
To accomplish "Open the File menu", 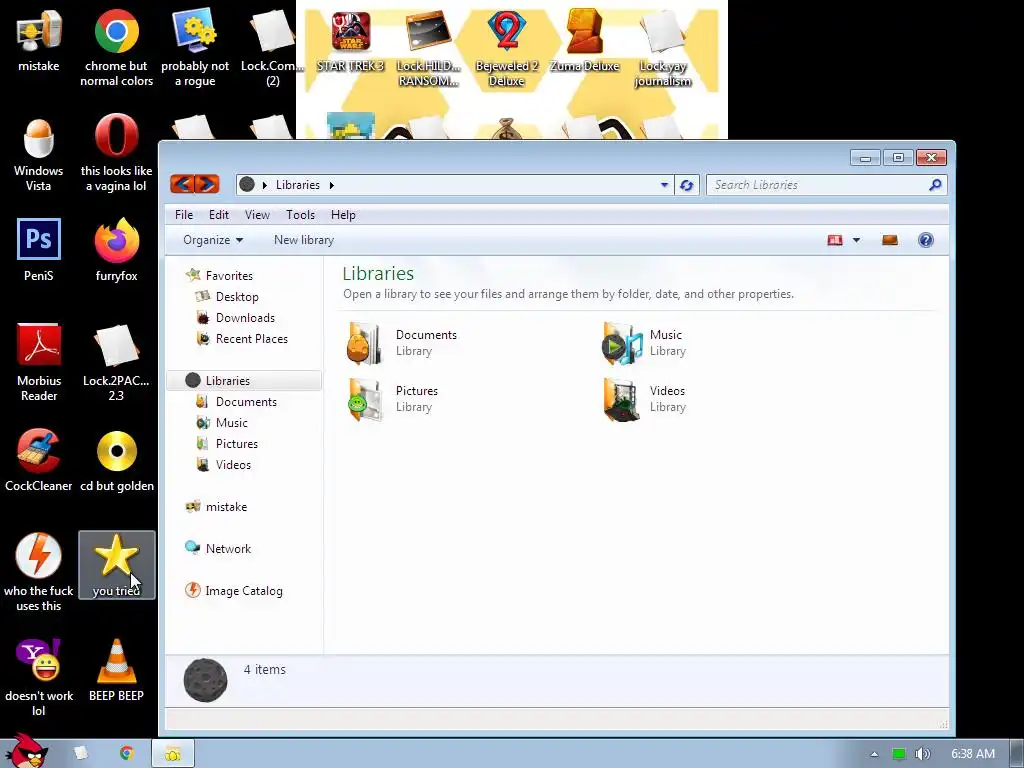I will [184, 215].
